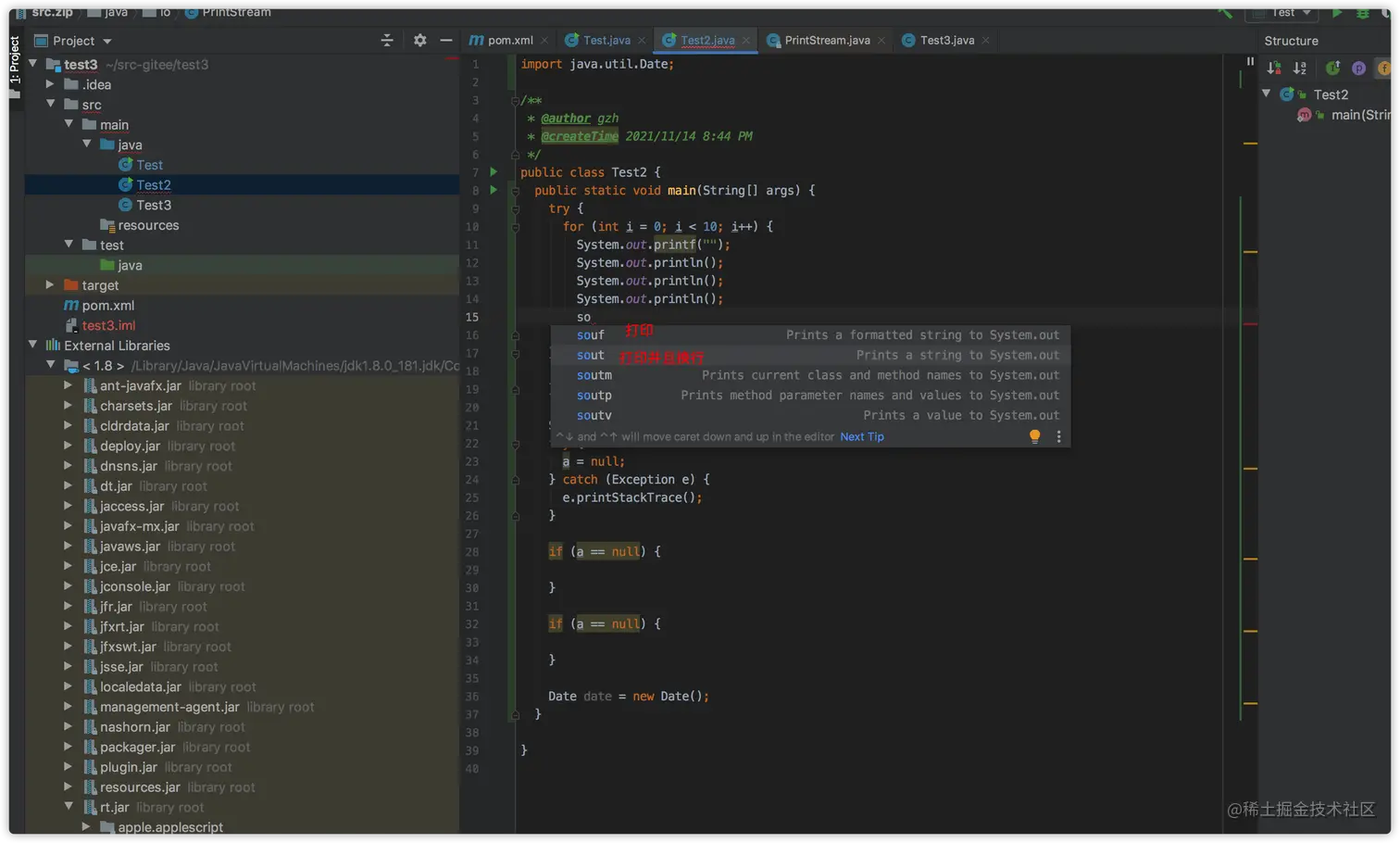Debug the current Test configuration

[x=1363, y=13]
